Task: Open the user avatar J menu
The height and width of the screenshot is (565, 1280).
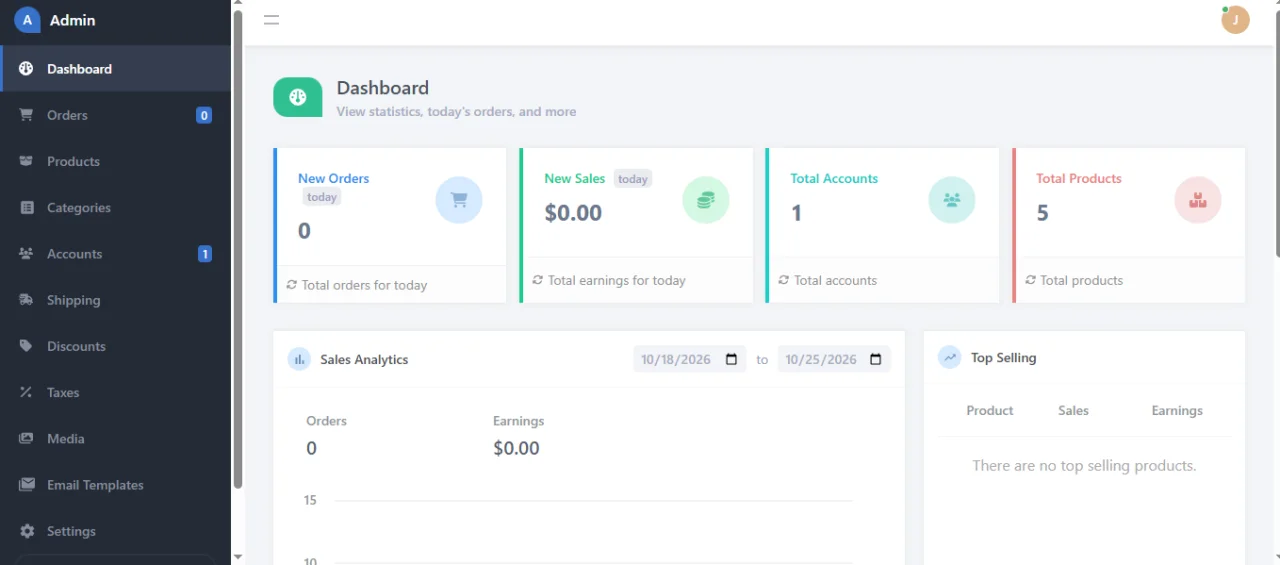Action: (x=1235, y=19)
